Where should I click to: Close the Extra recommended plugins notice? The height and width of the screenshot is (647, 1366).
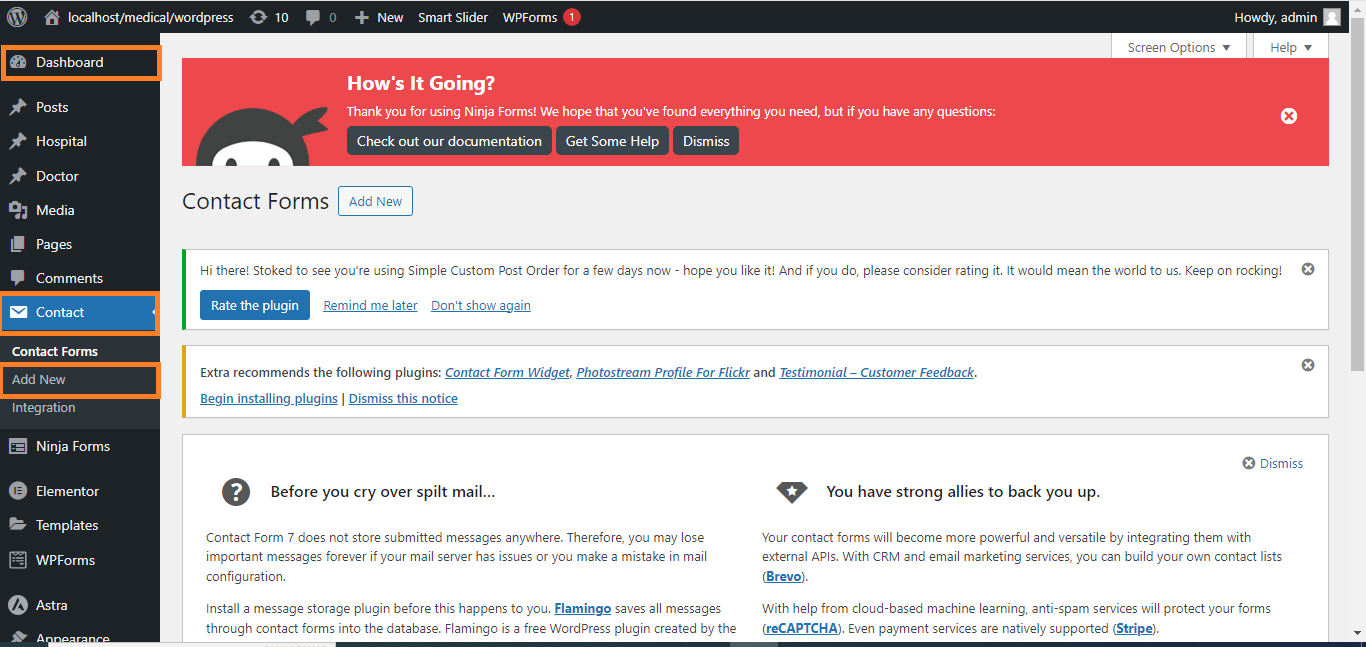(1307, 366)
